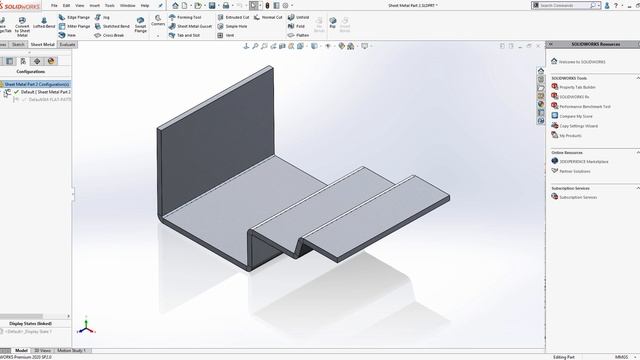Viewport: 640px width, 360px height.
Task: Open the Options gear icon
Action: pyautogui.click(x=285, y=5)
